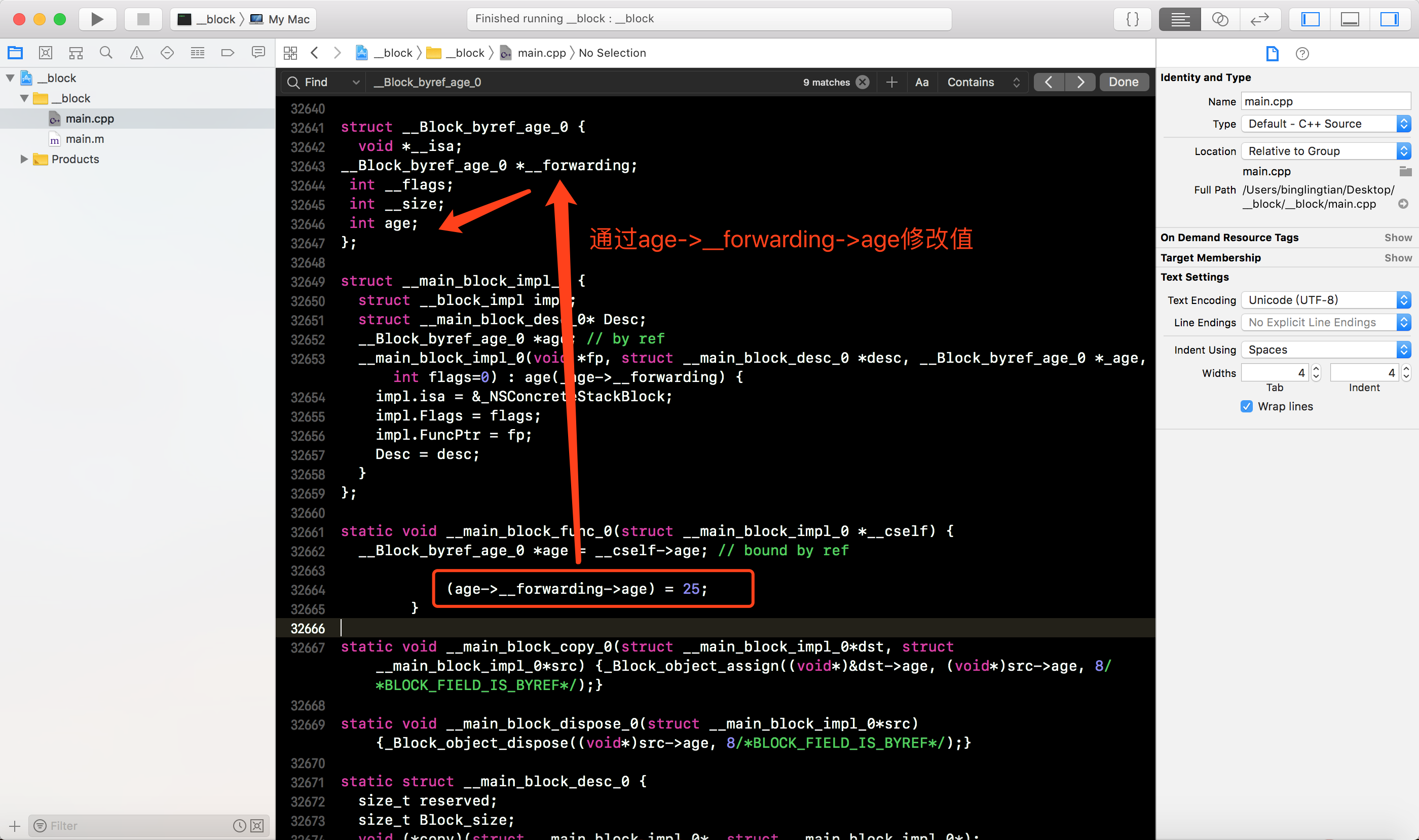This screenshot has height=840, width=1419.
Task: Click the __block project in jump bar
Action: [x=385, y=53]
